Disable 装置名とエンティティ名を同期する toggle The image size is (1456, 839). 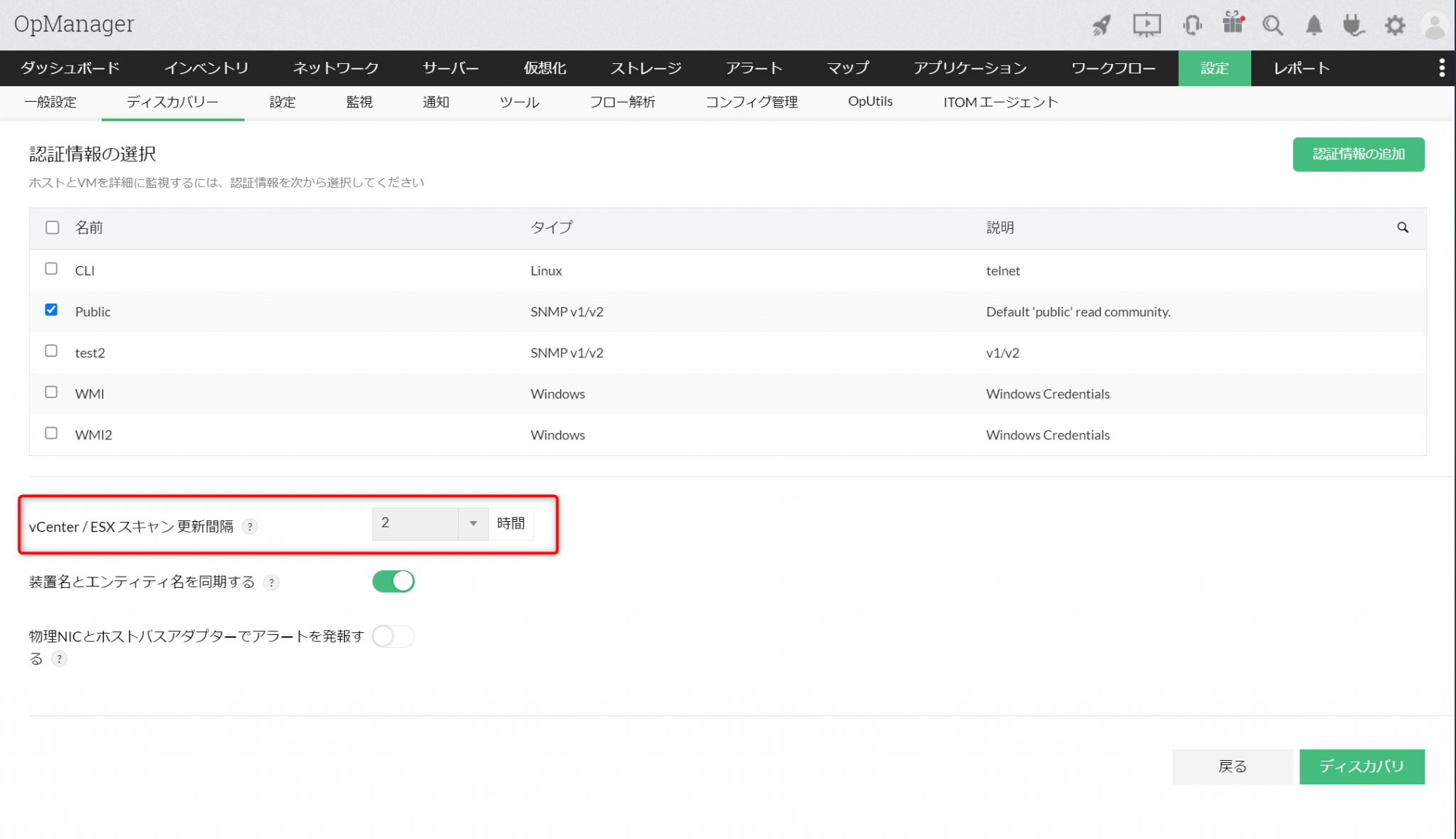(393, 581)
